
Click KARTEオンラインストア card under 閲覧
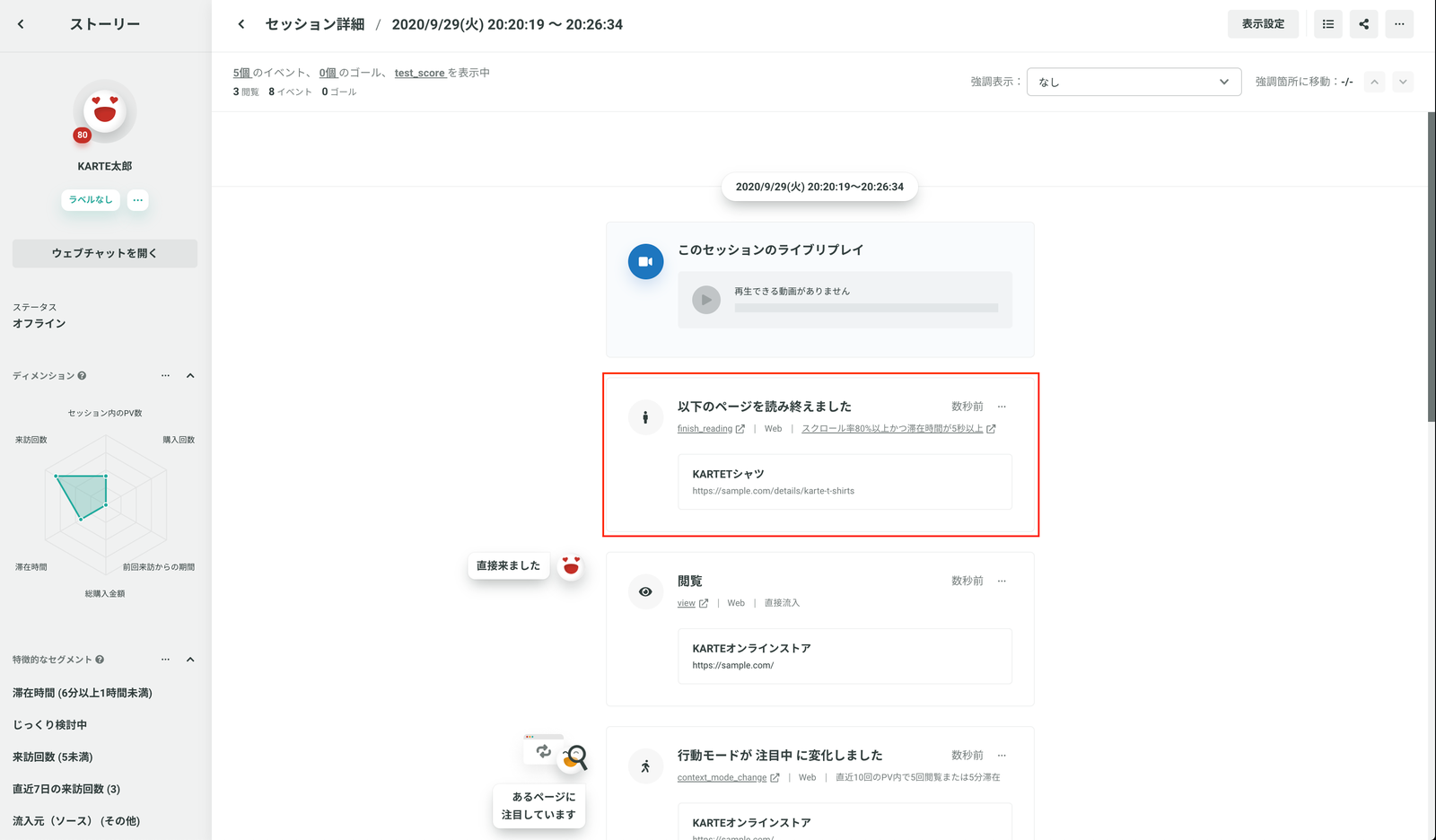tap(845, 656)
